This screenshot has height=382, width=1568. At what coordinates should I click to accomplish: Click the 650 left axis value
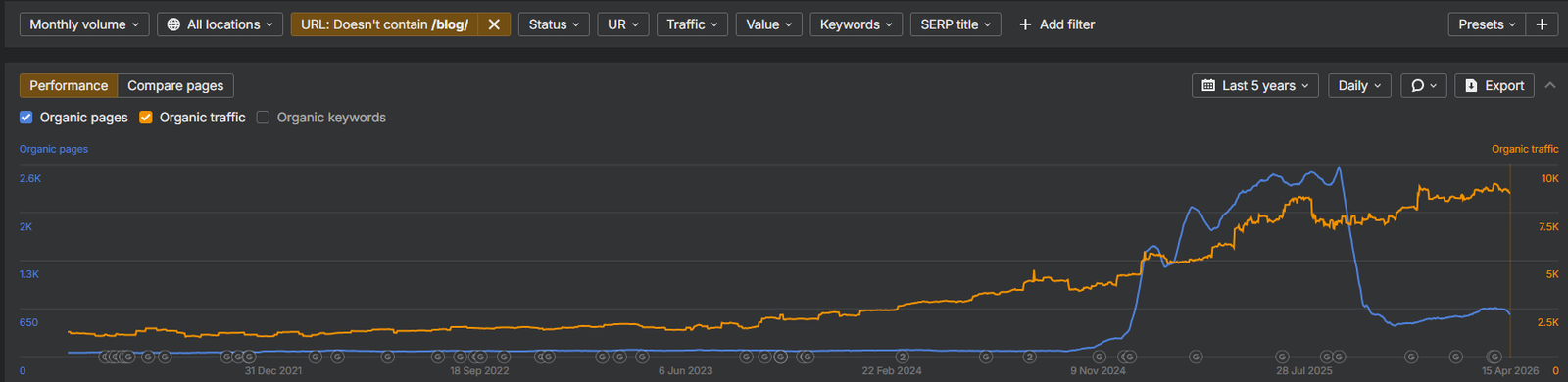coord(28,323)
